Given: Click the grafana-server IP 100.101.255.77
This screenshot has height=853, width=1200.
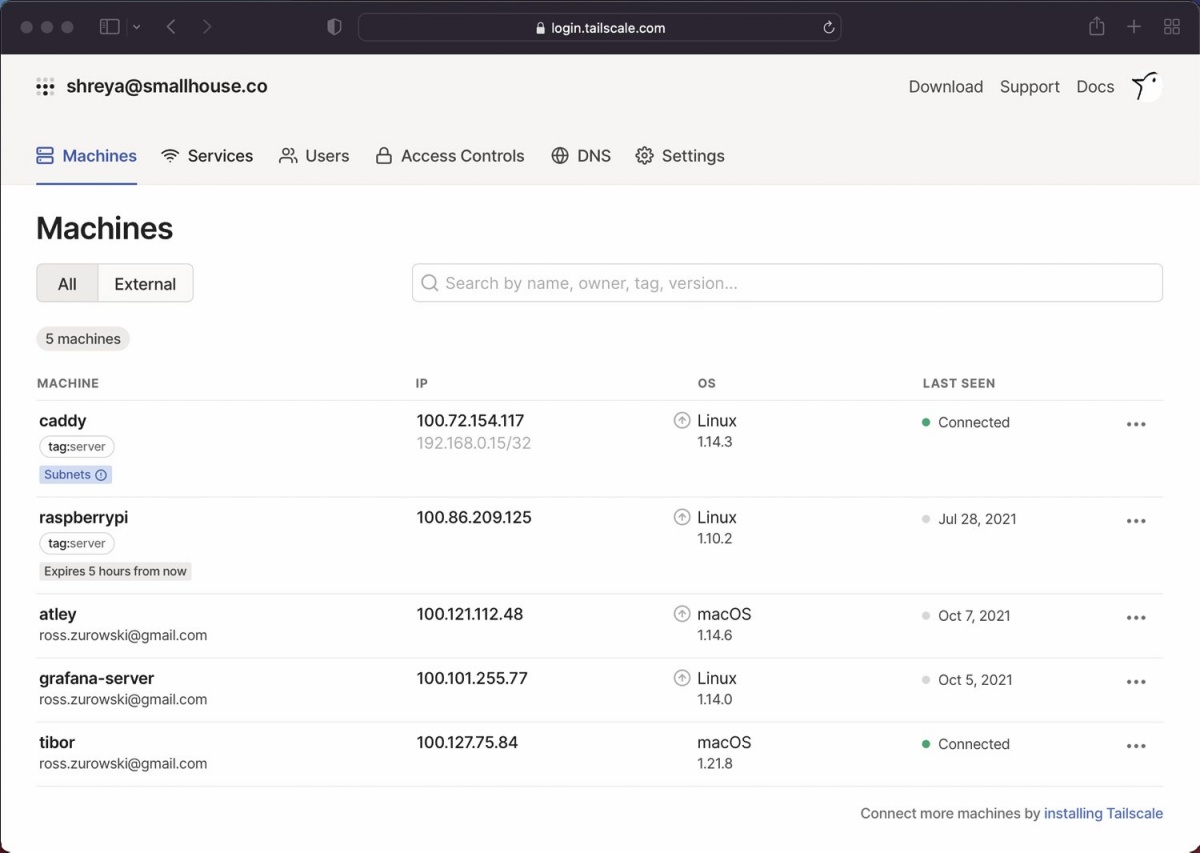Looking at the screenshot, I should coord(472,678).
